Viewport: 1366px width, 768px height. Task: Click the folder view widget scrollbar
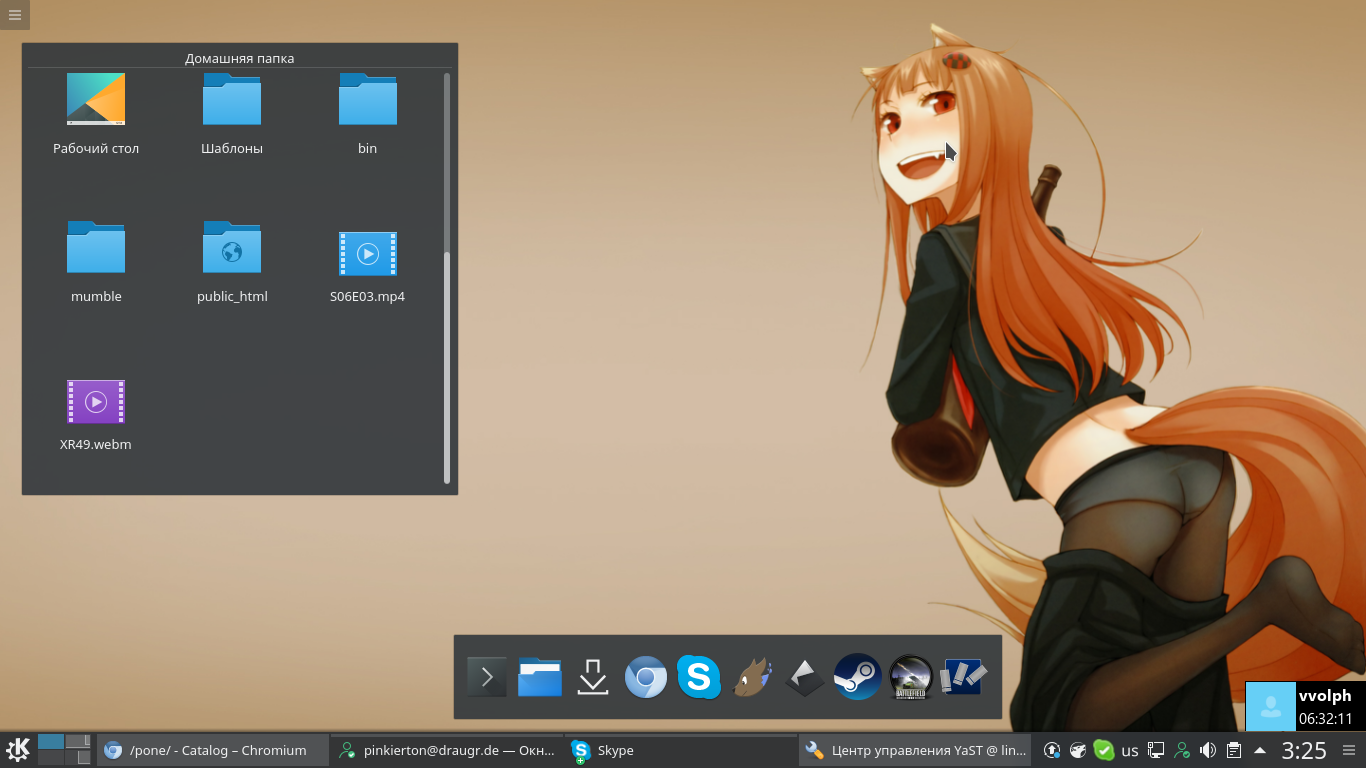447,278
